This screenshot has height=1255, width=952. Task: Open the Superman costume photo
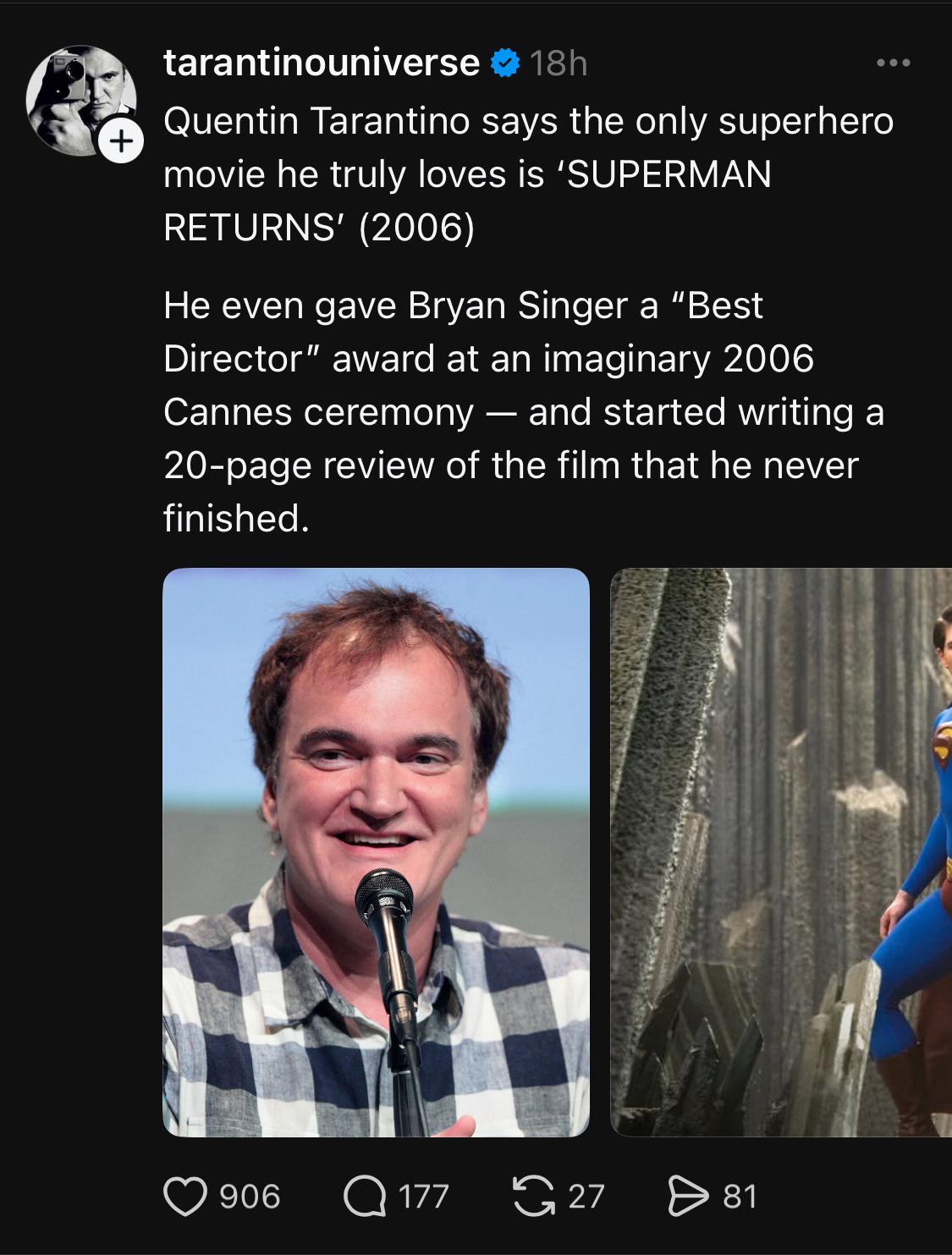tap(781, 852)
